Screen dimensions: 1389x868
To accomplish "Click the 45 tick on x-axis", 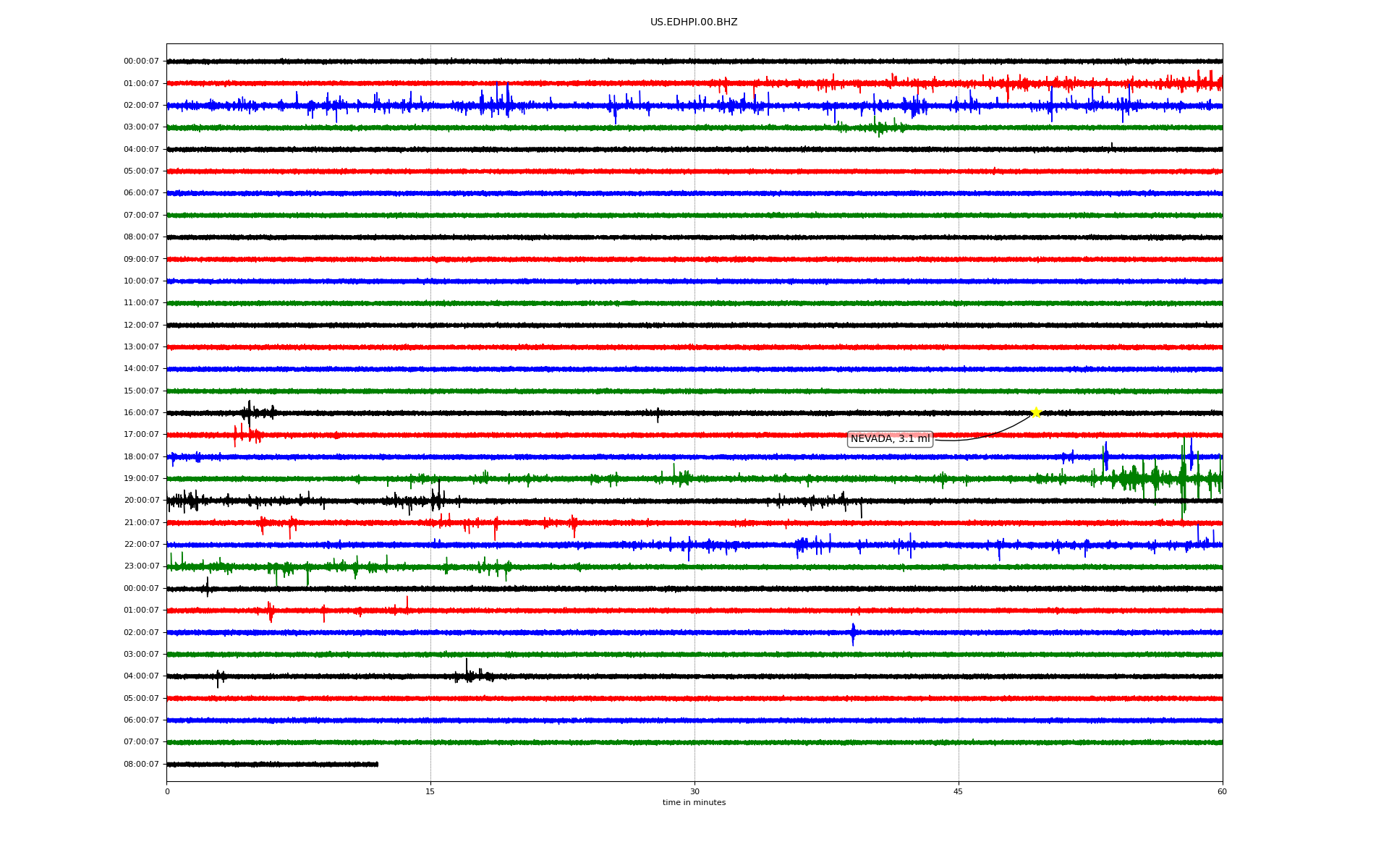I will click(x=958, y=792).
